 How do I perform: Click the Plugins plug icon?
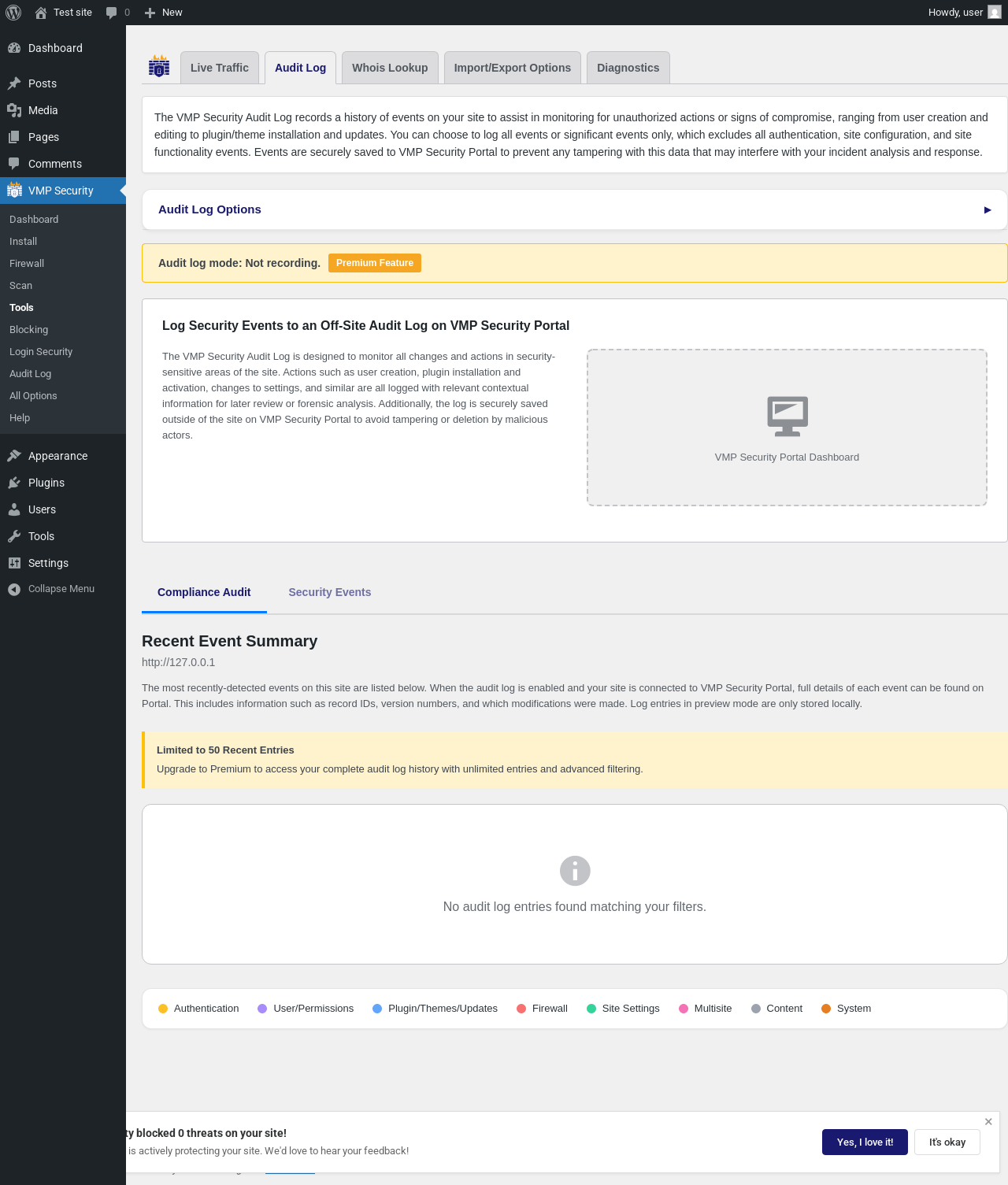[x=14, y=483]
